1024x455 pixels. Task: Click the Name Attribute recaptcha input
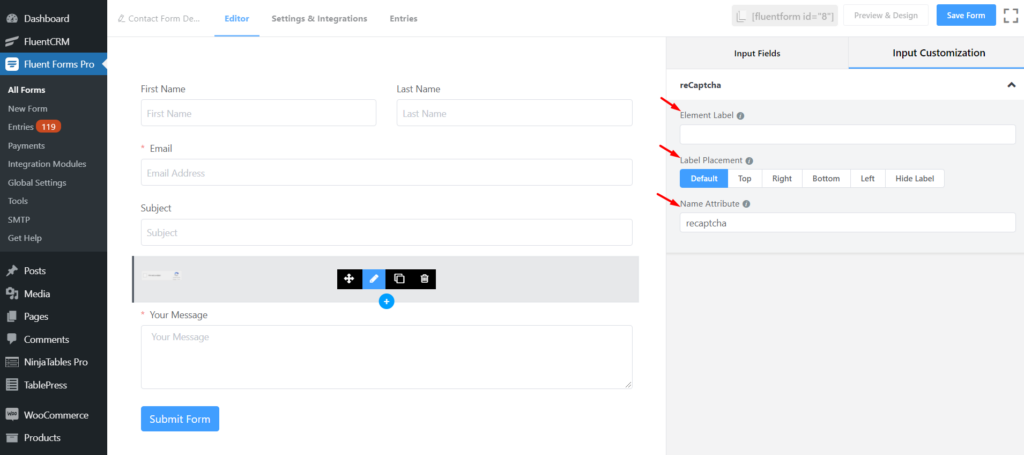tap(848, 223)
